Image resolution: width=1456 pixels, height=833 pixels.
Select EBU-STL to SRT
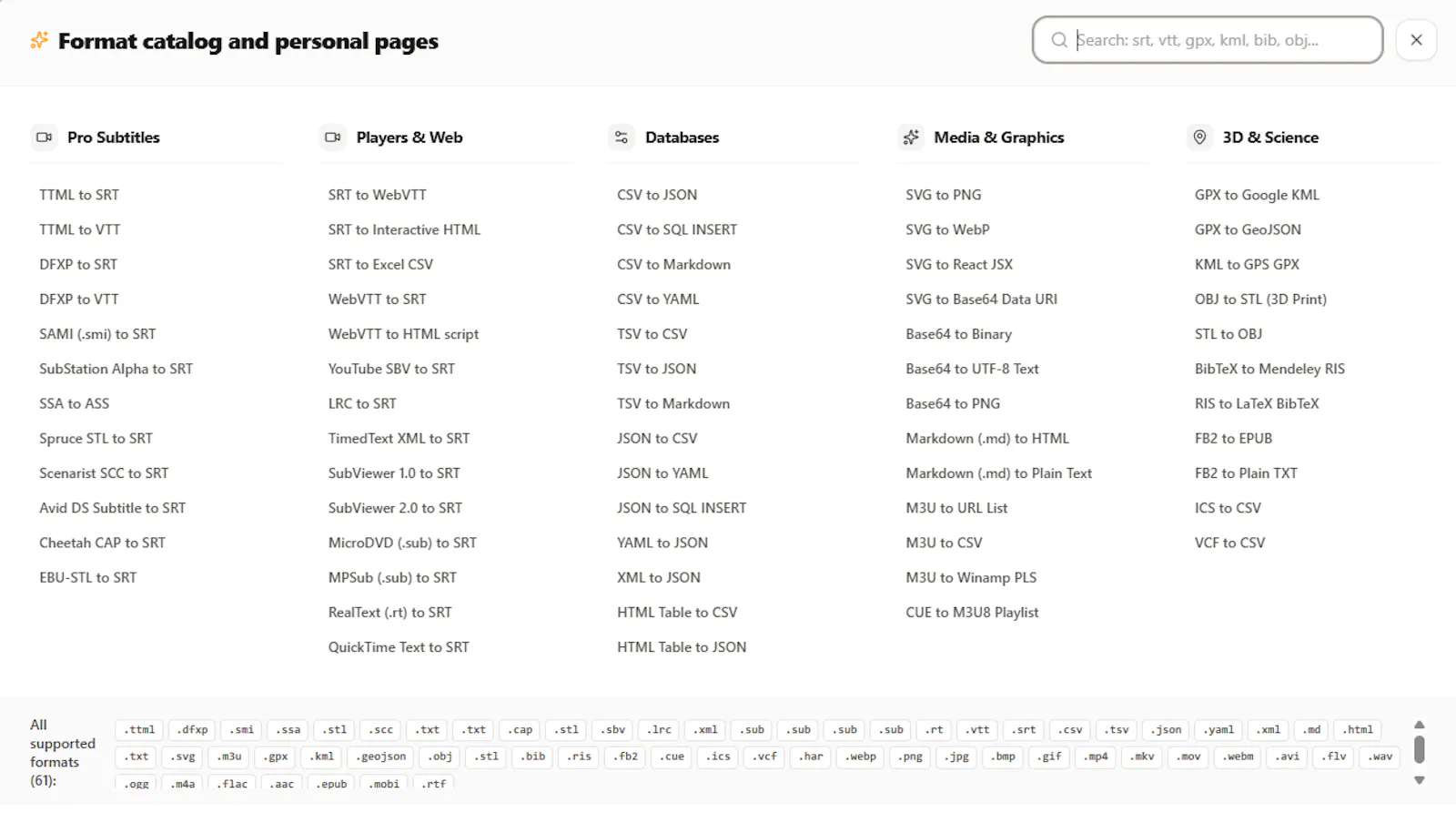[88, 578]
